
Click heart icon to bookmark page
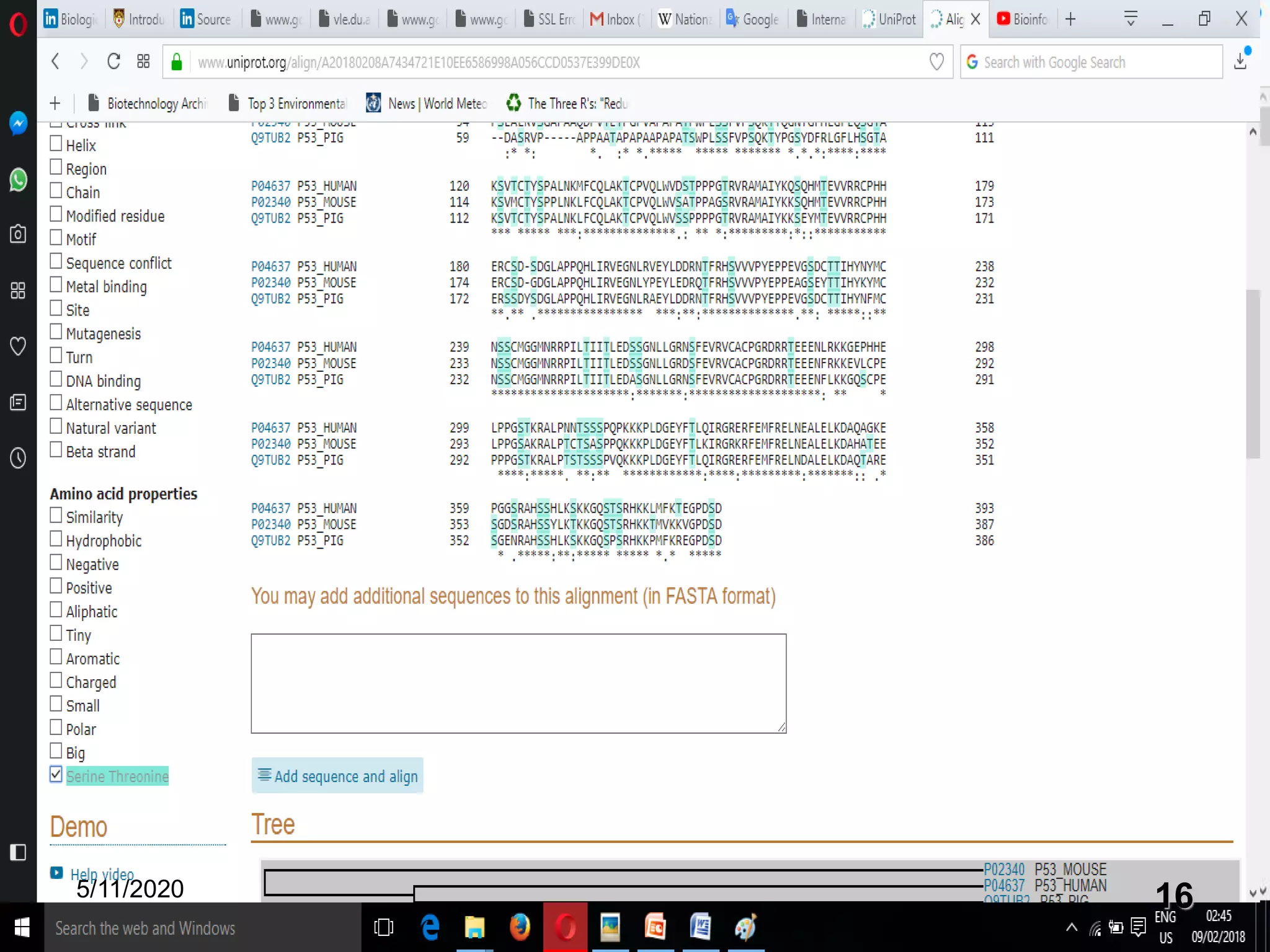[x=936, y=61]
